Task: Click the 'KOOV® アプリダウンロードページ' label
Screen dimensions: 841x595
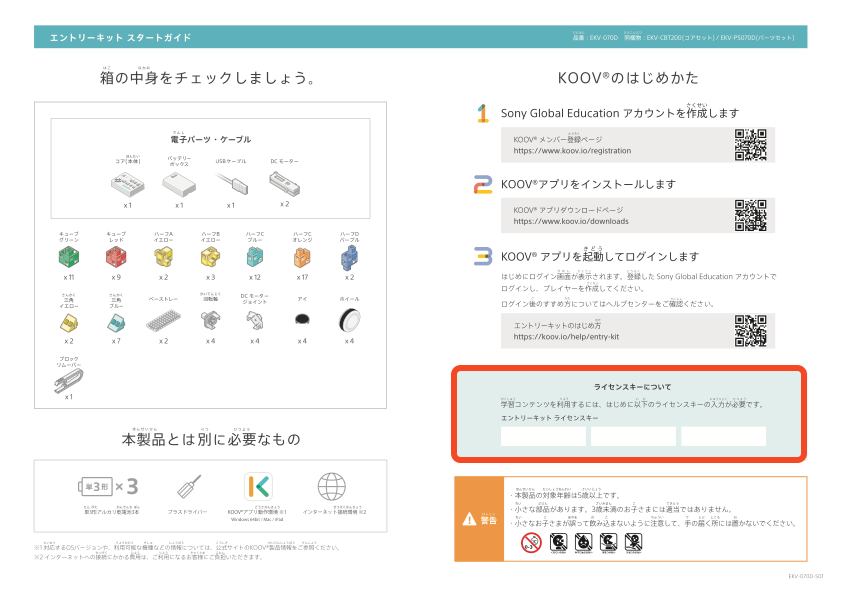Action: [x=568, y=210]
